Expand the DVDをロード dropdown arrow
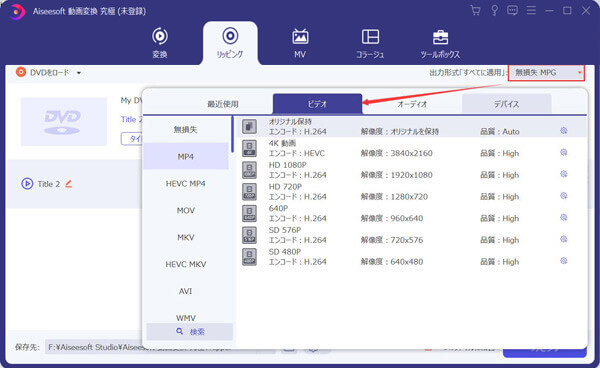Image resolution: width=600 pixels, height=368 pixels. click(x=78, y=73)
